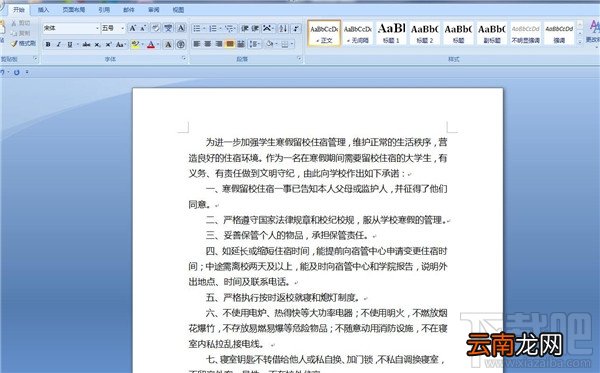Click the redo icon in quick access bar
This screenshot has height=373, width=600.
coord(16,72)
